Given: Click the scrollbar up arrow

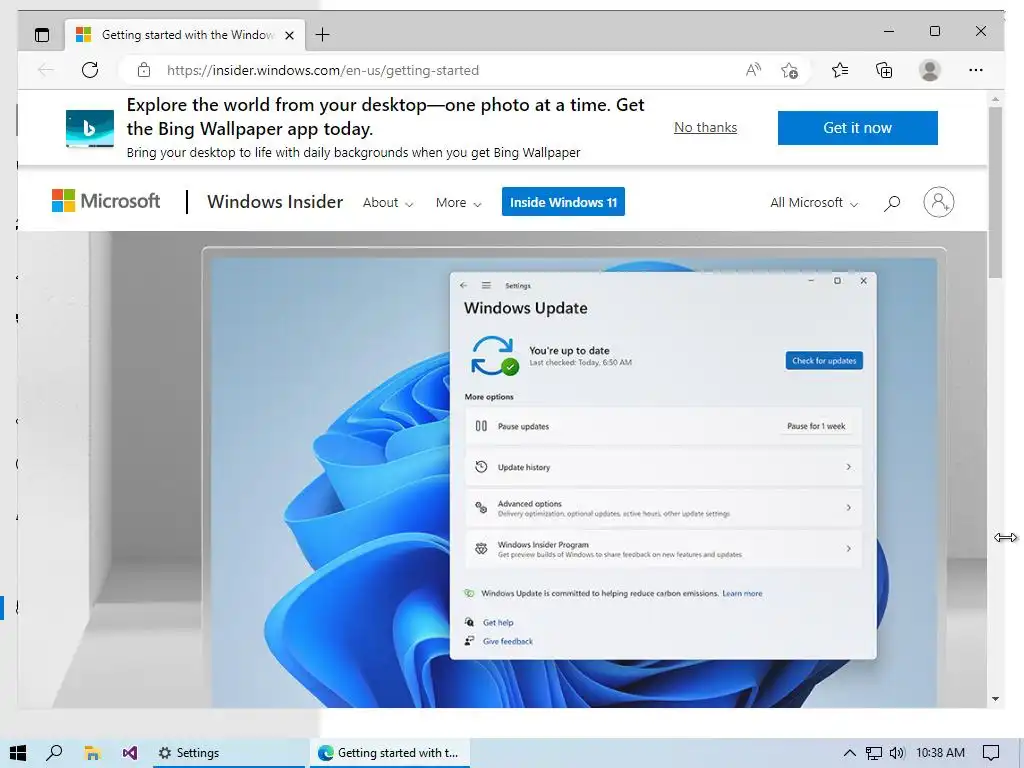Looking at the screenshot, I should click(x=995, y=99).
